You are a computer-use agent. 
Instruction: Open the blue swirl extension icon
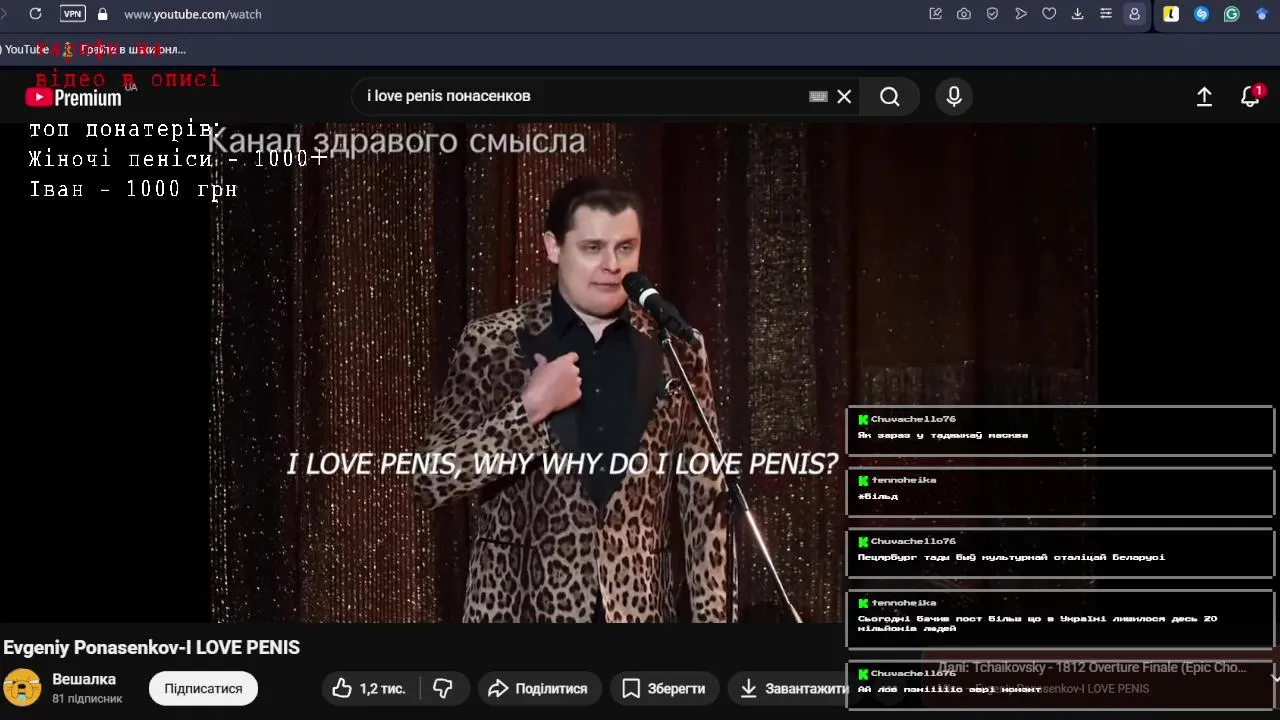coord(1202,14)
